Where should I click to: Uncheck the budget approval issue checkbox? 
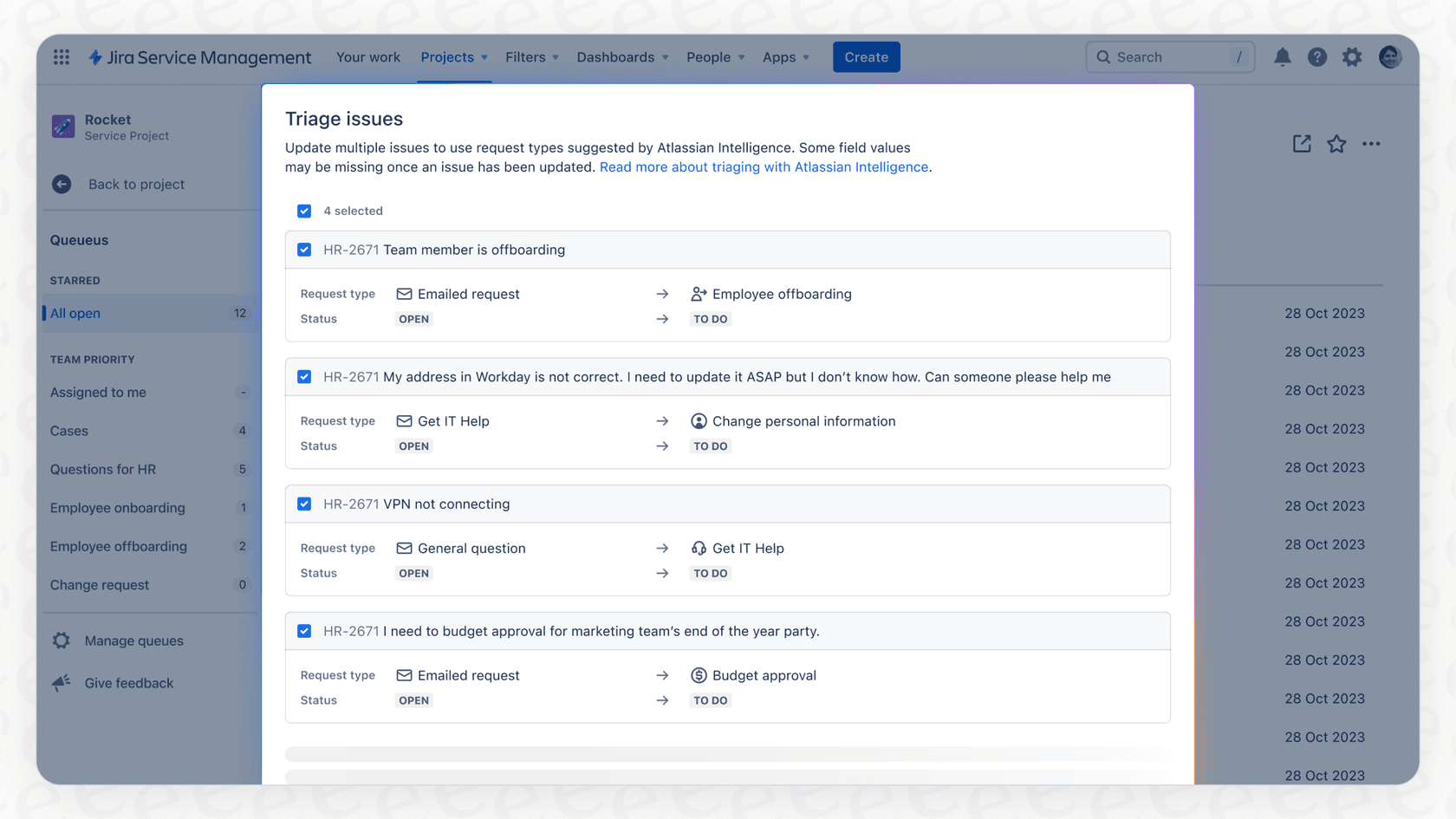[x=304, y=631]
